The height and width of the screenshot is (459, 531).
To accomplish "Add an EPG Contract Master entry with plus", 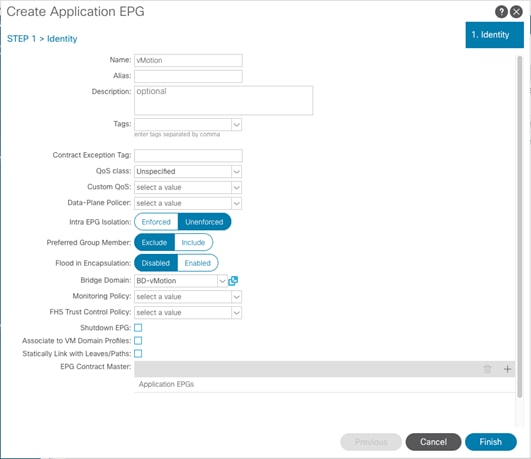I will (507, 369).
